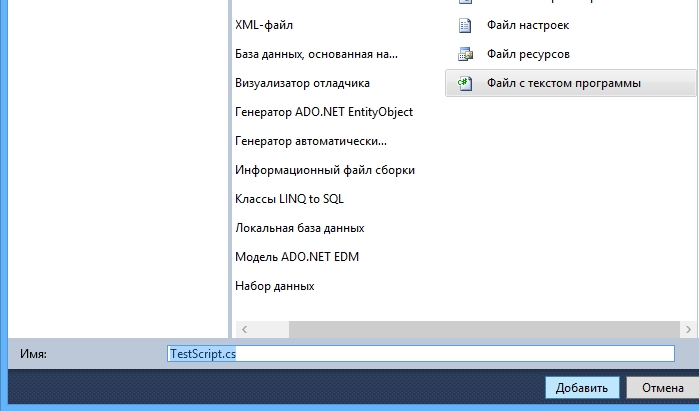Screen dimensions: 699x411
Task: Pick Локальная база данных item
Action: (x=299, y=228)
